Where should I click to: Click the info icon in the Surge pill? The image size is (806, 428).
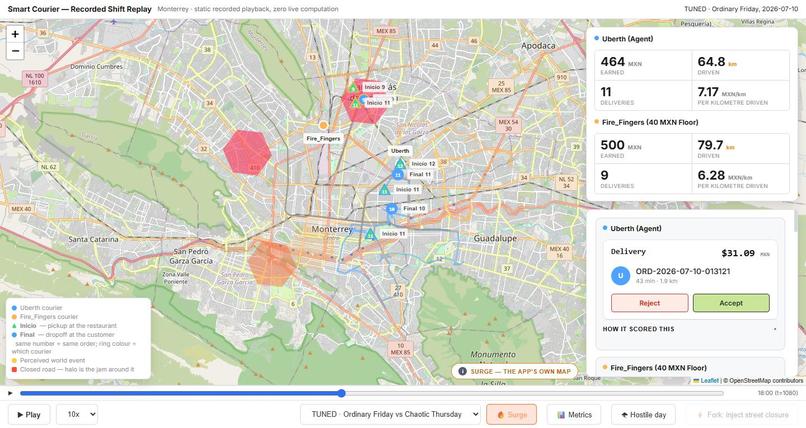tap(462, 371)
